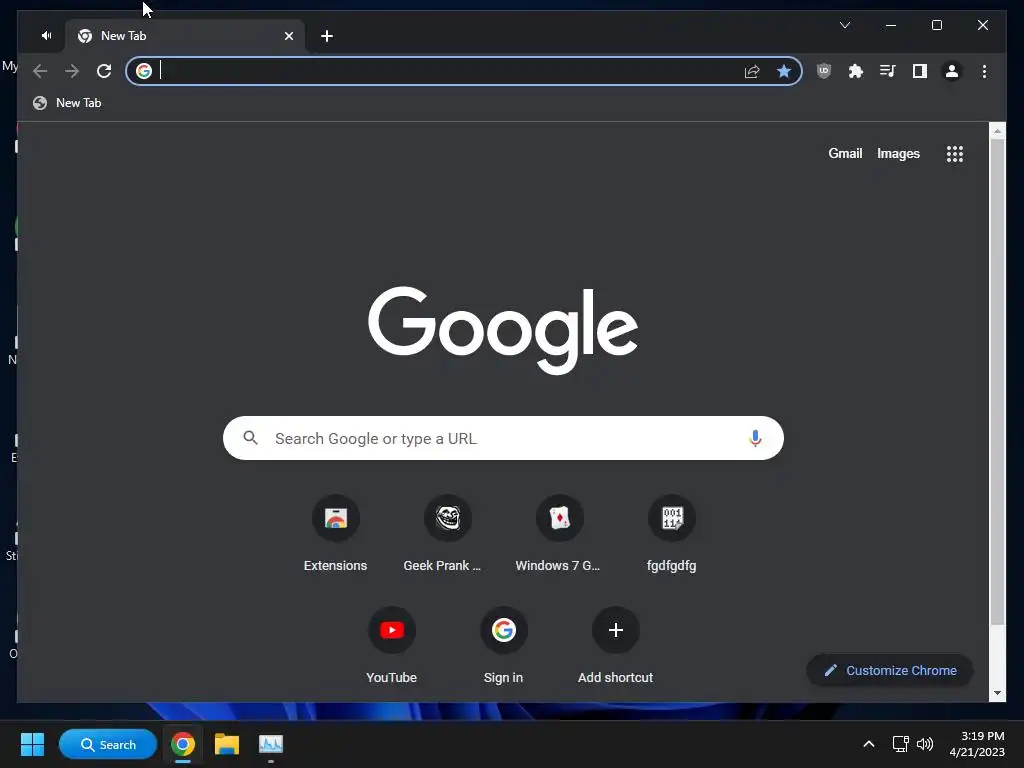
Task: Go back with the Chrome back arrow
Action: [x=40, y=71]
